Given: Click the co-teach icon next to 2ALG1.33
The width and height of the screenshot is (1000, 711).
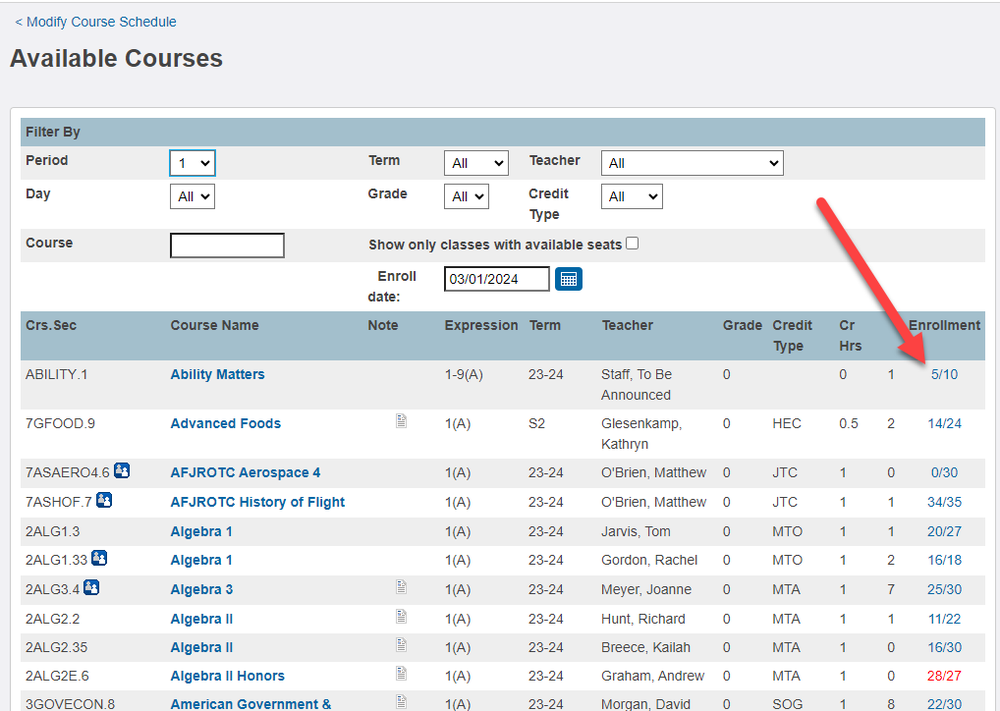Looking at the screenshot, I should click(x=99, y=559).
